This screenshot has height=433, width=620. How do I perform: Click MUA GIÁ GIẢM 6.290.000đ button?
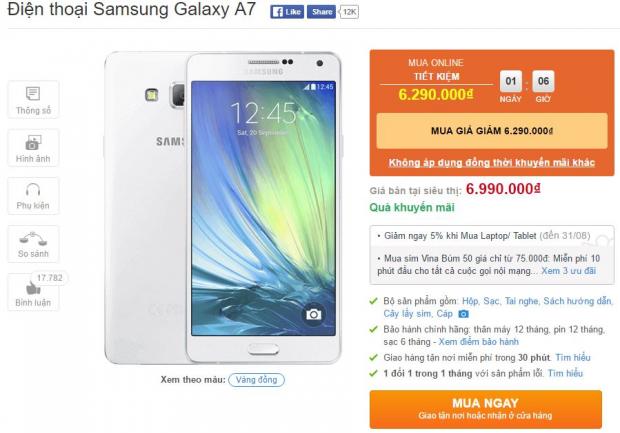492,131
